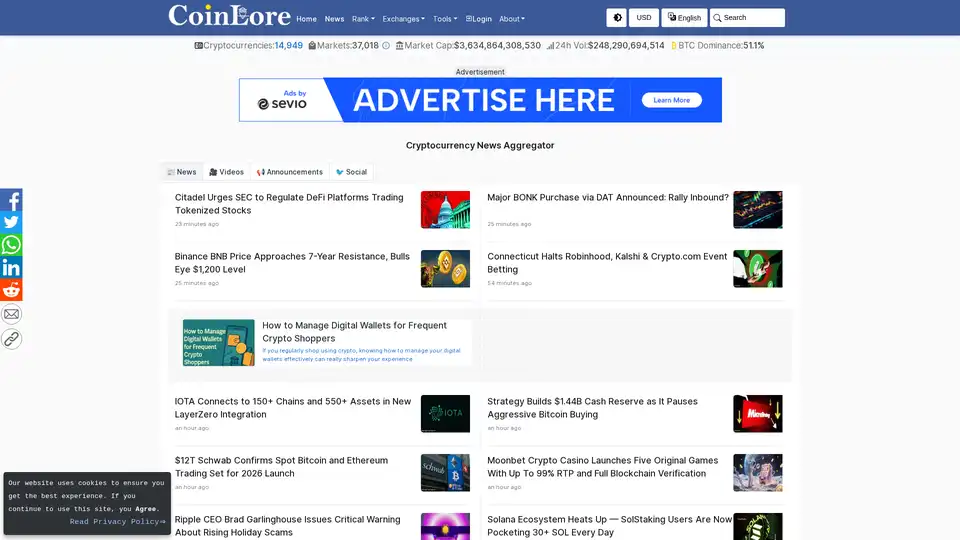
Task: Open Binance BNB Price article
Action: coord(292,263)
